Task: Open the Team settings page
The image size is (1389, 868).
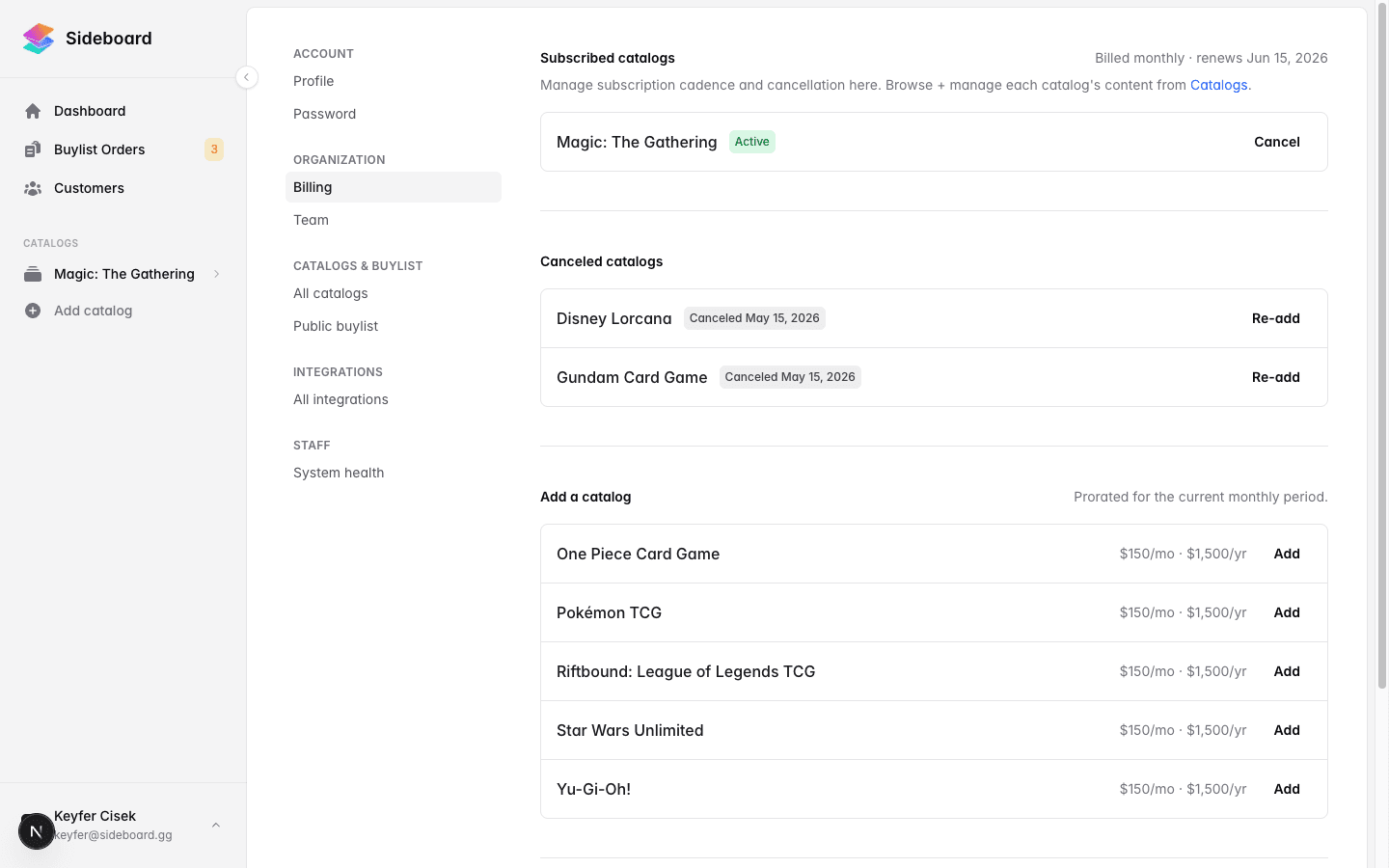Action: pyautogui.click(x=394, y=220)
